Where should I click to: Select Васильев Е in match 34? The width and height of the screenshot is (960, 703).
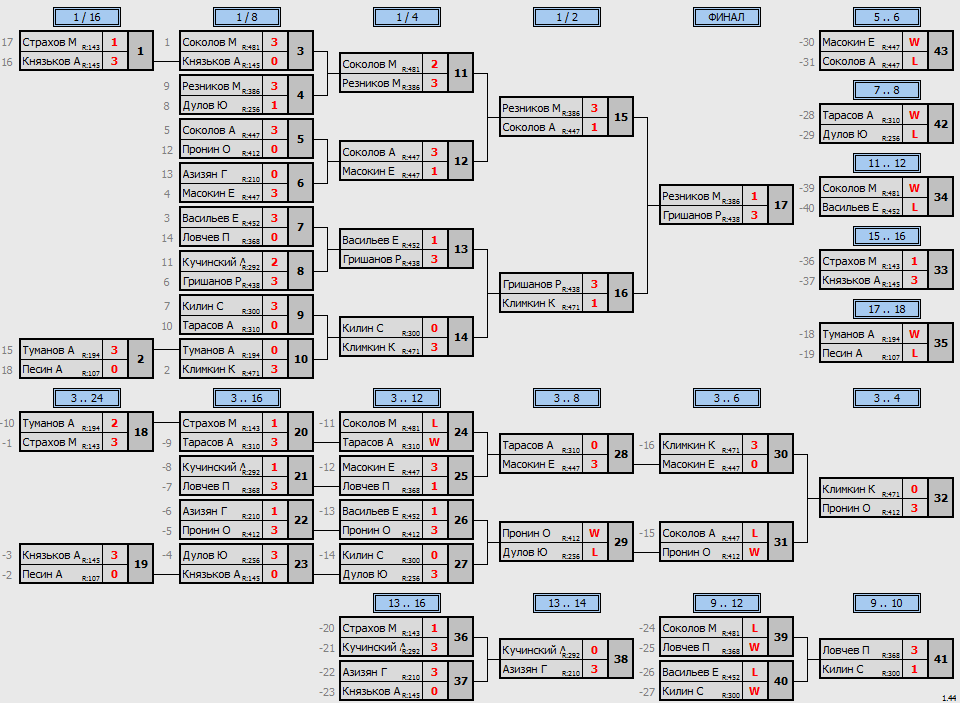click(x=850, y=207)
